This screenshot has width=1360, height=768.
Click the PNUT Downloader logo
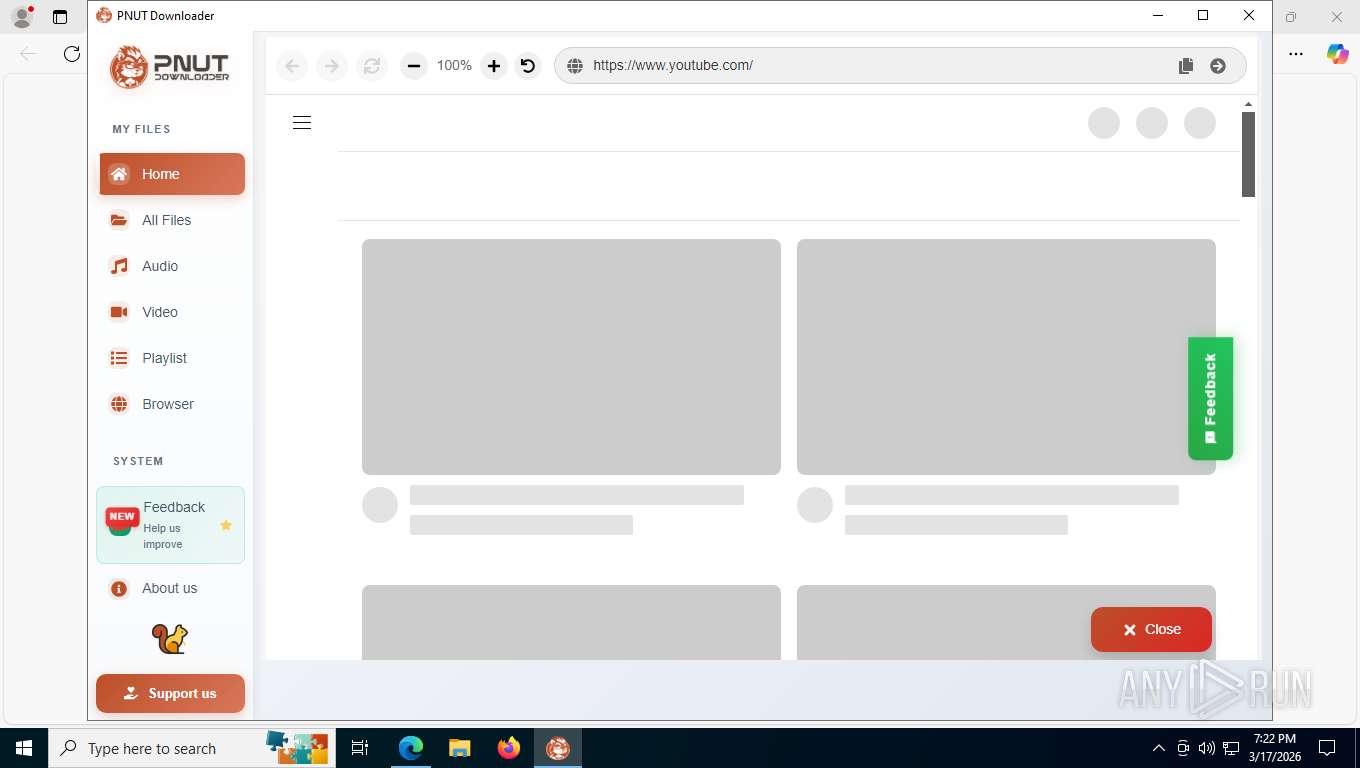169,67
